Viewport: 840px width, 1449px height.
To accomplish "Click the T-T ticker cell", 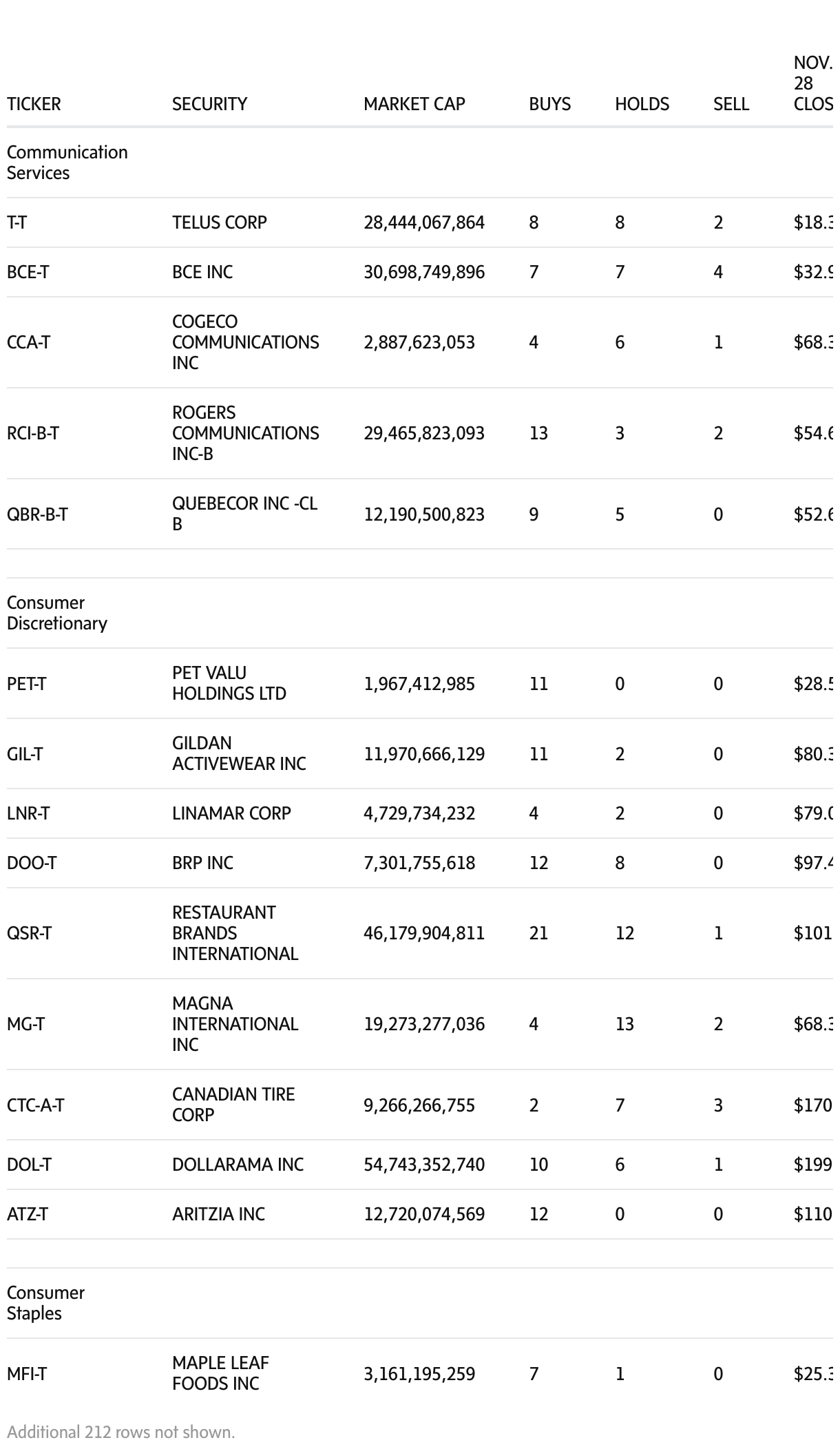I will click(x=17, y=222).
